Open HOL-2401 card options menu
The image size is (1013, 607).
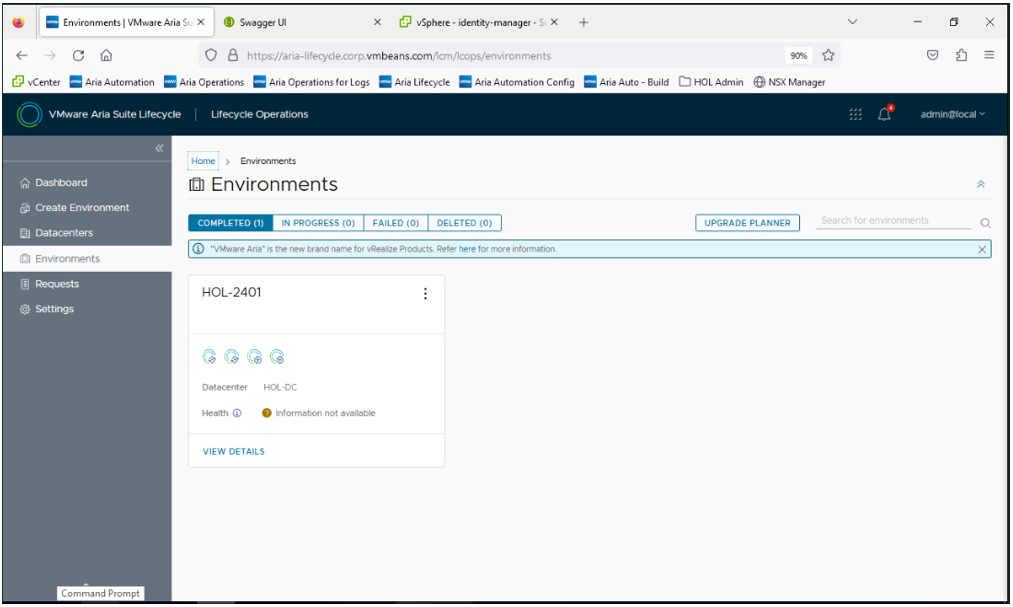pyautogui.click(x=425, y=294)
